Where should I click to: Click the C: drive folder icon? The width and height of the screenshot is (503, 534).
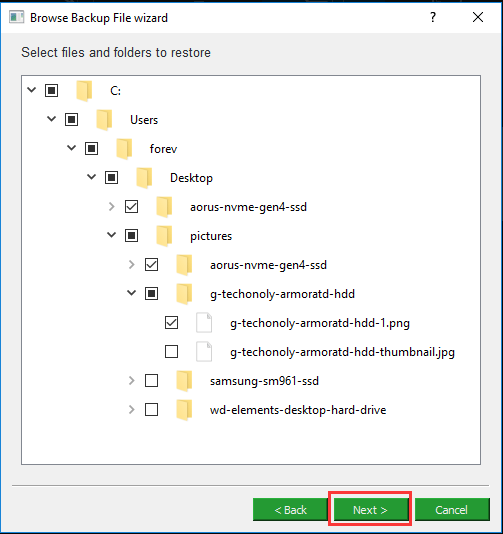pyautogui.click(x=84, y=91)
